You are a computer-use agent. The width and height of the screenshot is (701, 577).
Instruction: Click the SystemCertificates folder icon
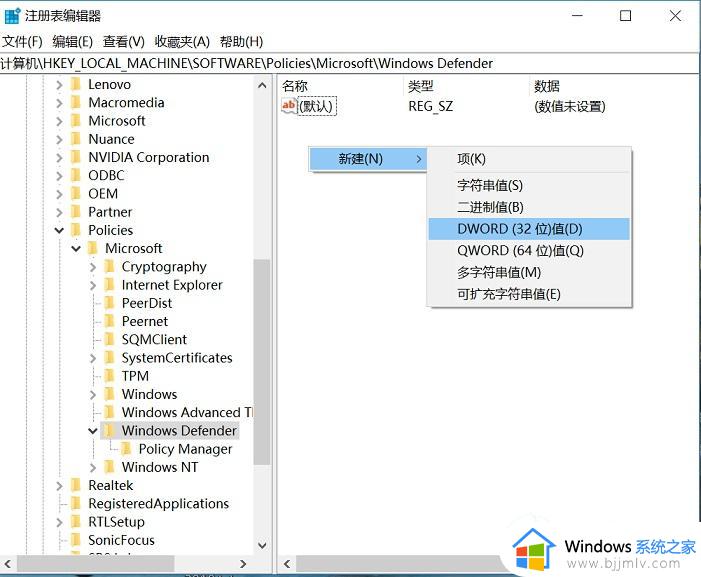pyautogui.click(x=109, y=358)
